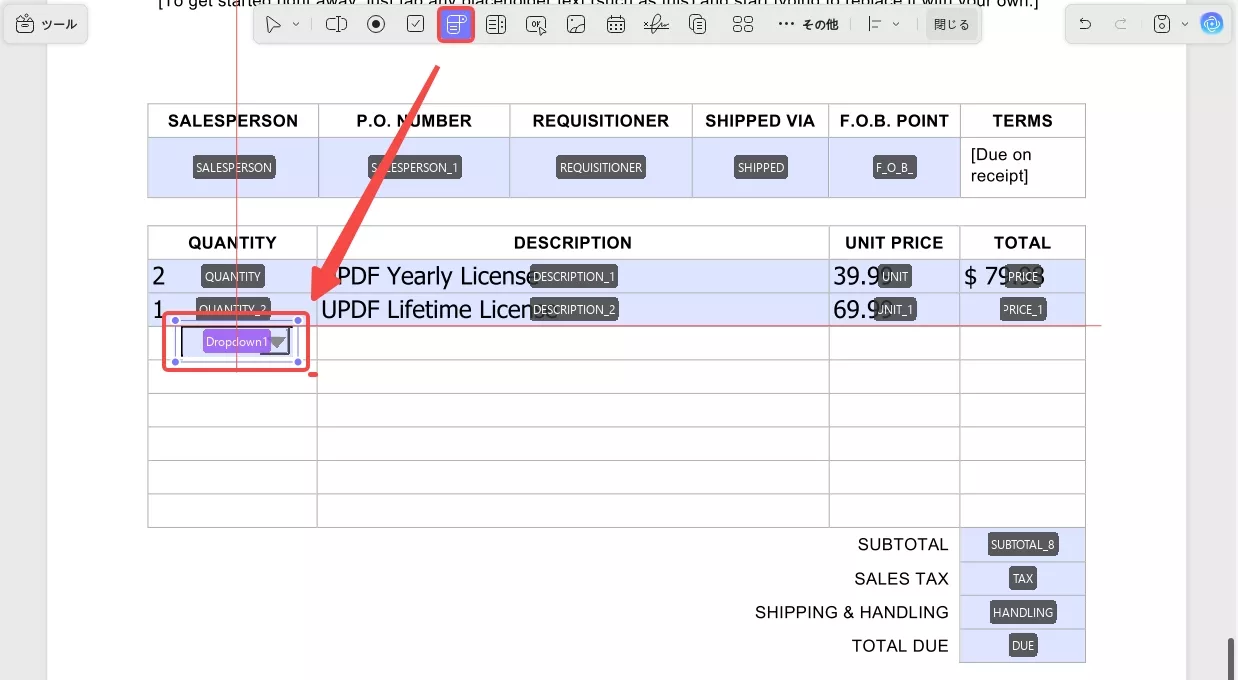Screen dimensions: 1238x680
Task: Expand the selection tool dropdown arrow
Action: click(296, 24)
